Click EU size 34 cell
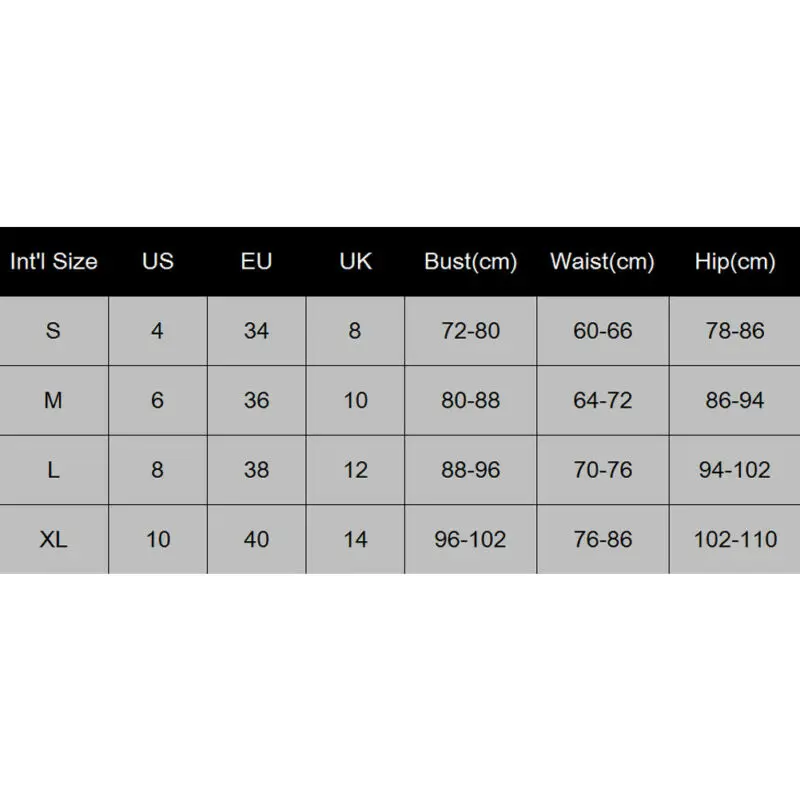 [256, 331]
